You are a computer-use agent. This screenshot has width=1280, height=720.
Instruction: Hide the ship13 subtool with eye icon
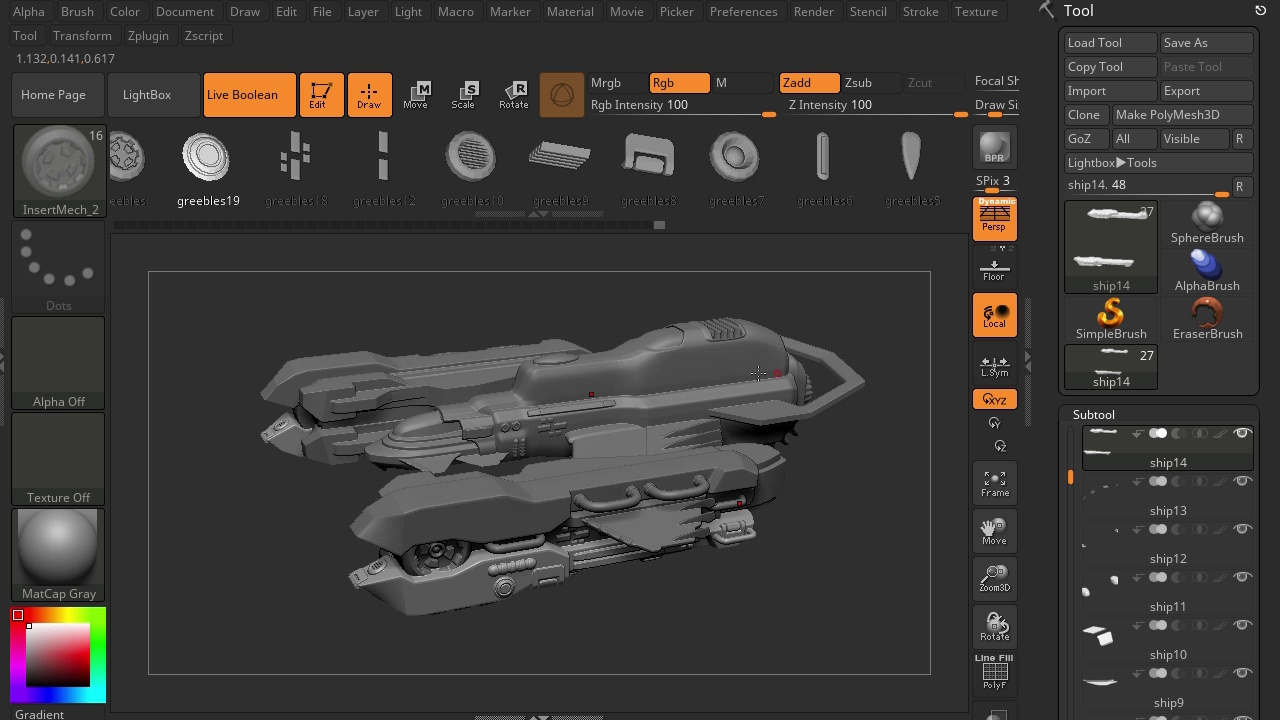1243,481
